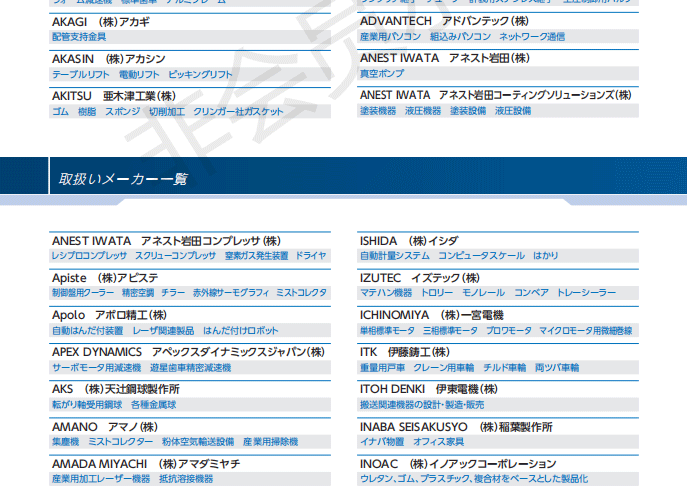Click the ミストコレクタ keyword under Apiste
Screen dimensions: 687x486
301,293
